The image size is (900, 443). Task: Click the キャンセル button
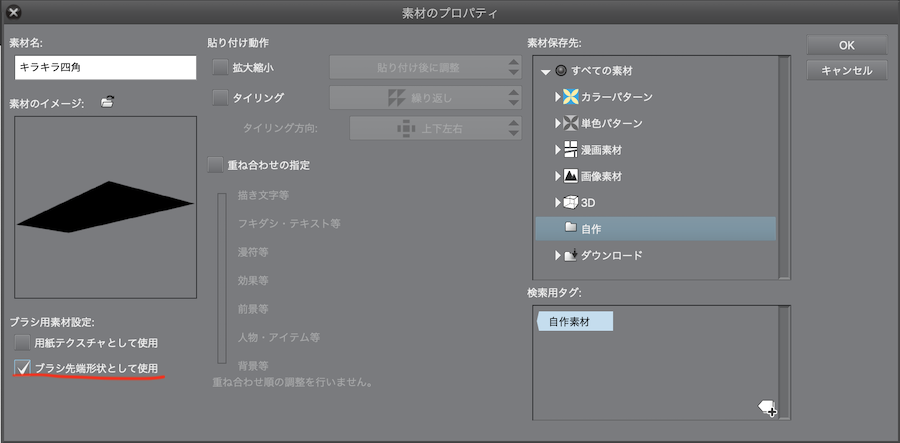[847, 71]
